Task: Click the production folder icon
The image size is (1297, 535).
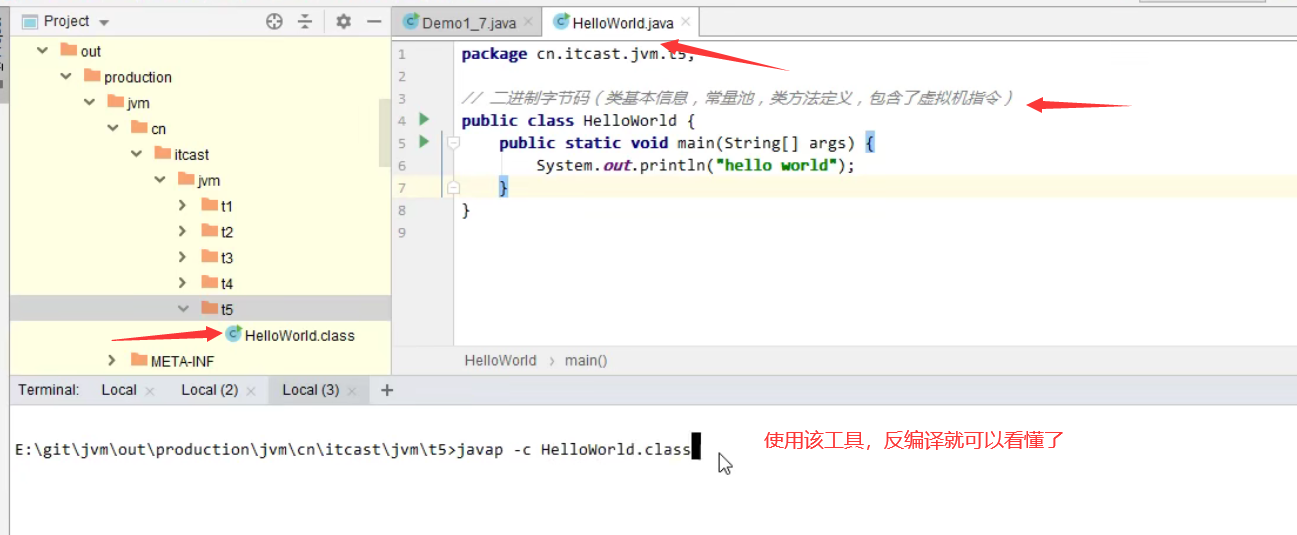Action: click(92, 76)
